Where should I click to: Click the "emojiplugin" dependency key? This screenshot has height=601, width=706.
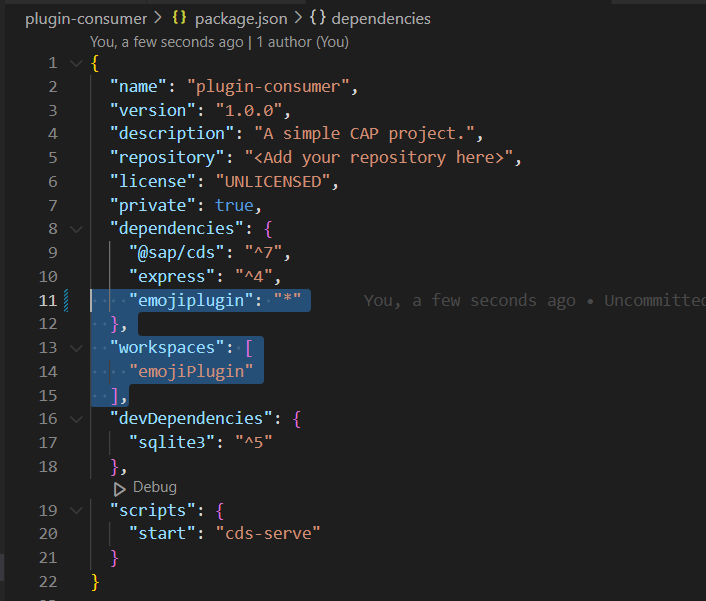click(191, 300)
